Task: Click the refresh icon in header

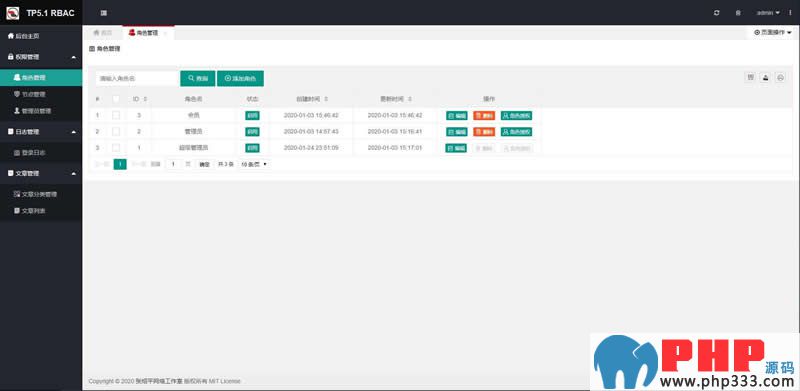Action: pyautogui.click(x=717, y=13)
